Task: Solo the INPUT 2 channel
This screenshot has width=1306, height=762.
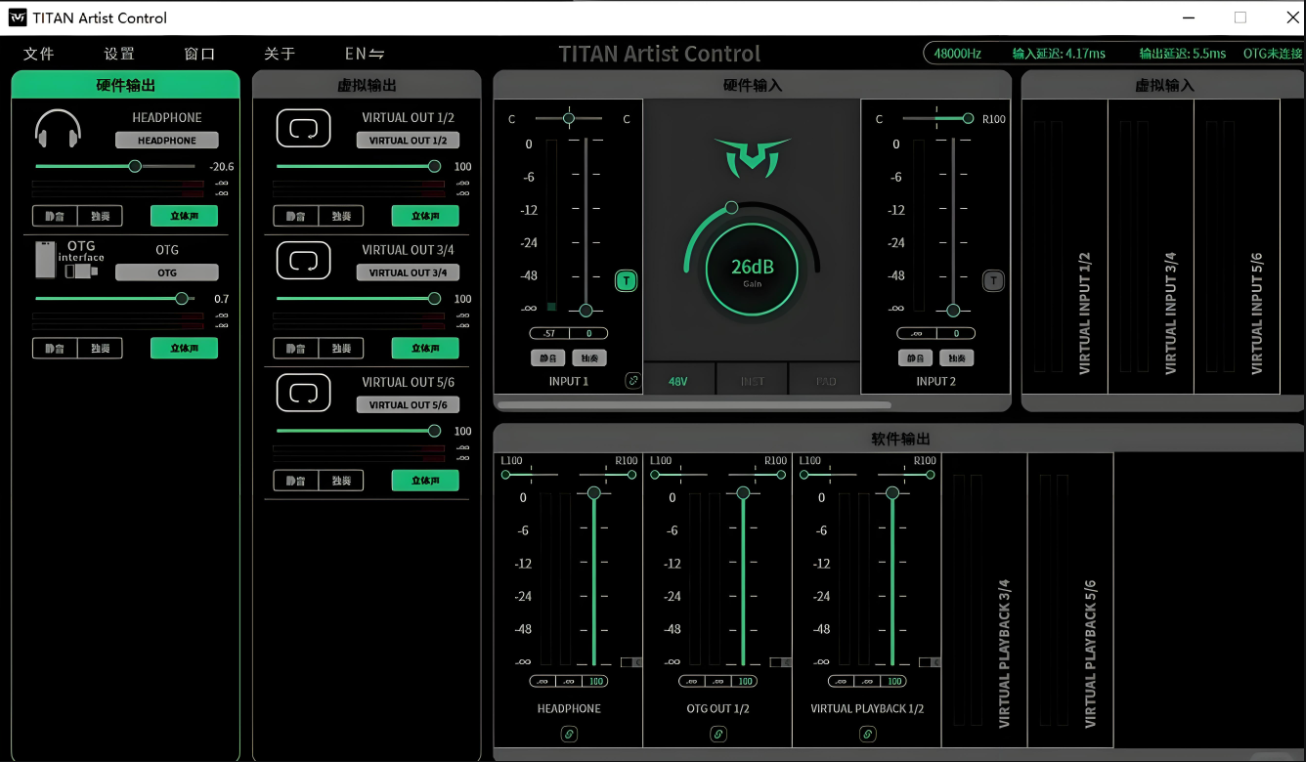Action: tap(956, 358)
